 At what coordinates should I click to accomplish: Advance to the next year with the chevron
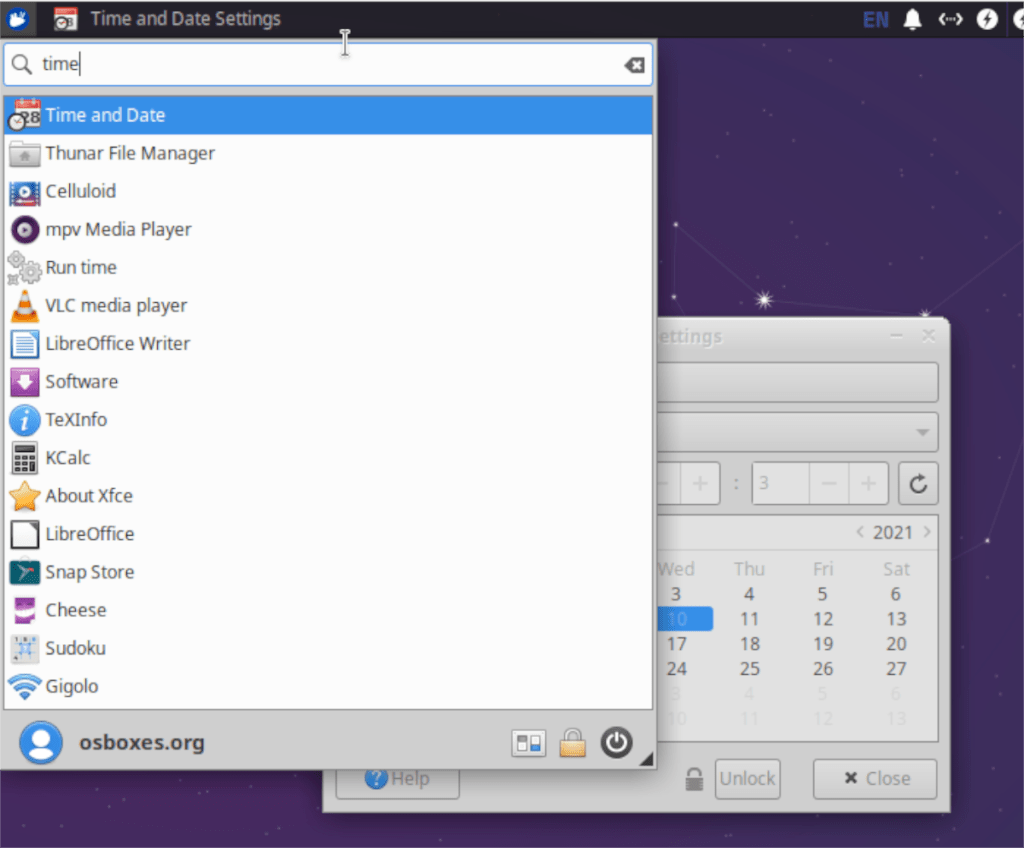(x=927, y=531)
